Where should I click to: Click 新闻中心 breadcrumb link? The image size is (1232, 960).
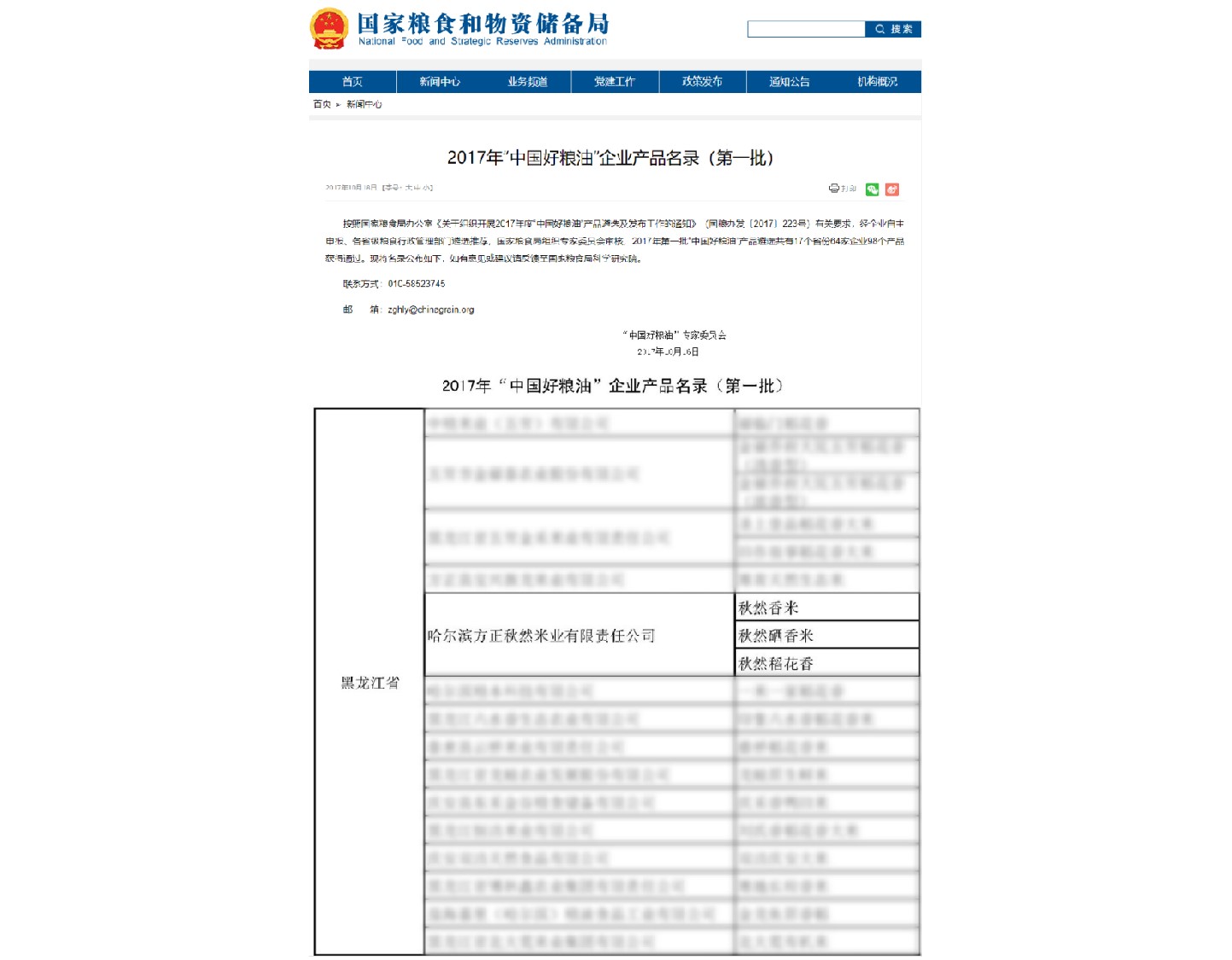click(x=365, y=104)
